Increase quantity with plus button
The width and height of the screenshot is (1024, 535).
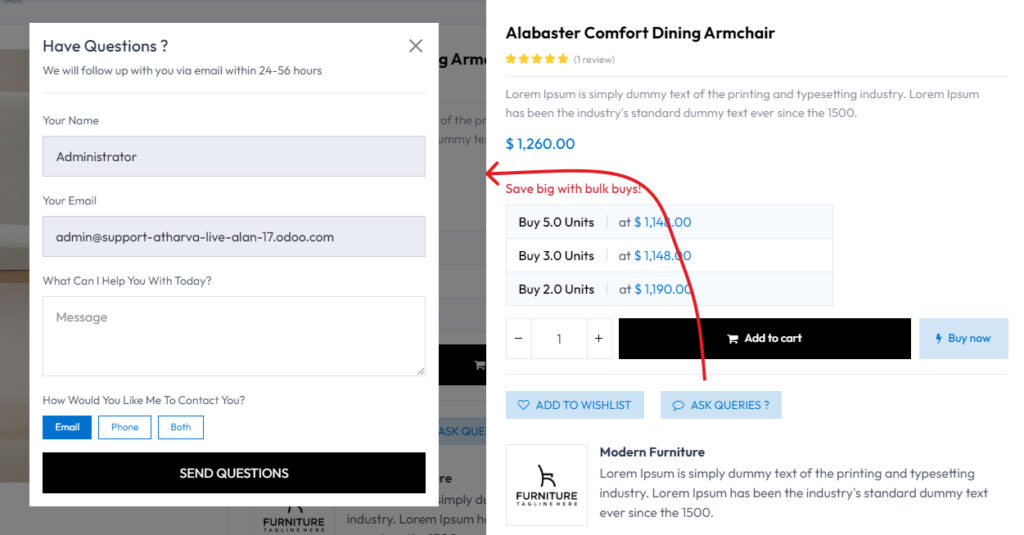598,339
